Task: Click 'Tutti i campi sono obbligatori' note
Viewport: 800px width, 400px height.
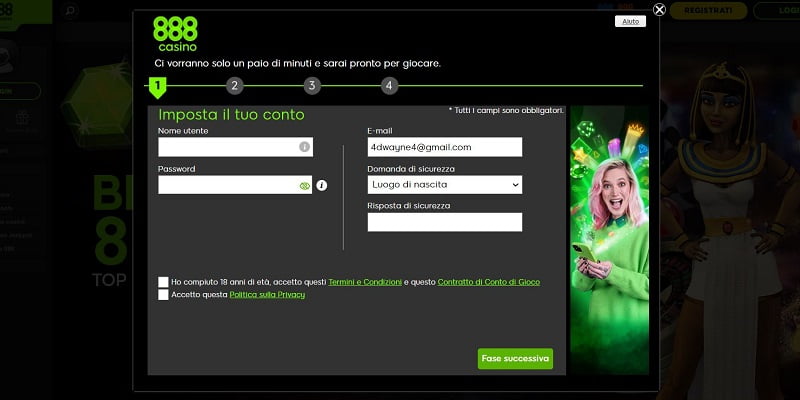Action: click(506, 110)
